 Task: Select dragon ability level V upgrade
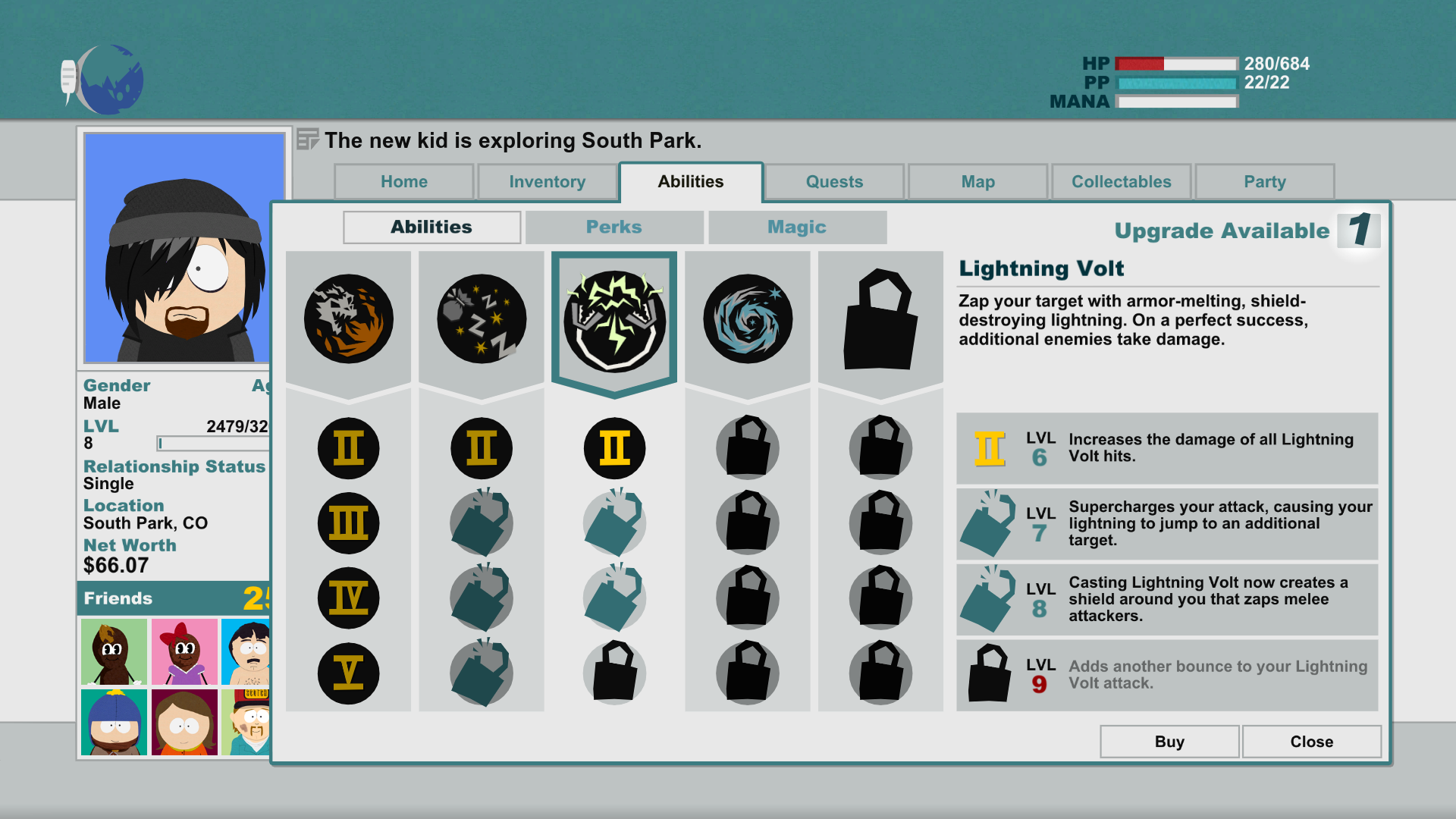[348, 673]
